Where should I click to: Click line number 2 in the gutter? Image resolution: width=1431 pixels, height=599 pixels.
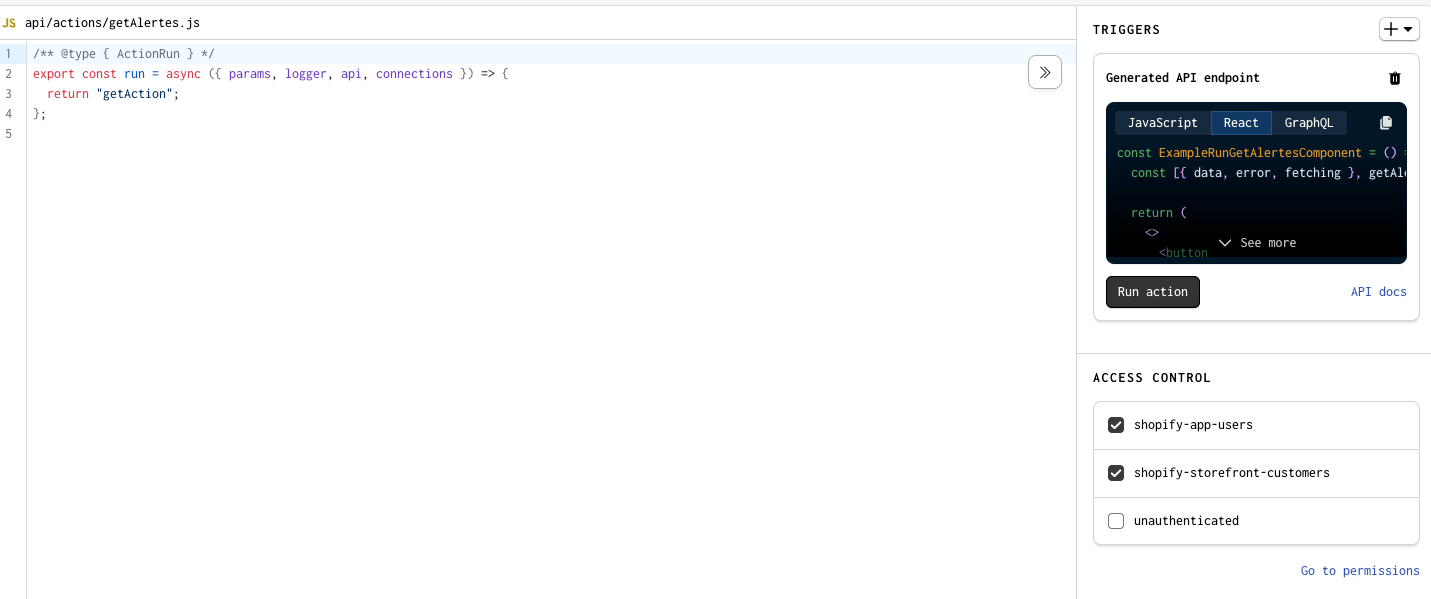click(9, 73)
